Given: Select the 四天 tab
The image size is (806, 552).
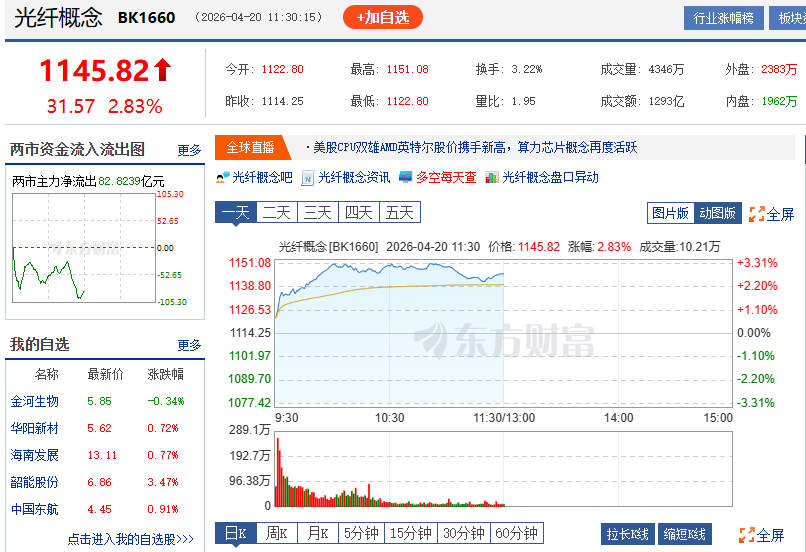Looking at the screenshot, I should (359, 212).
